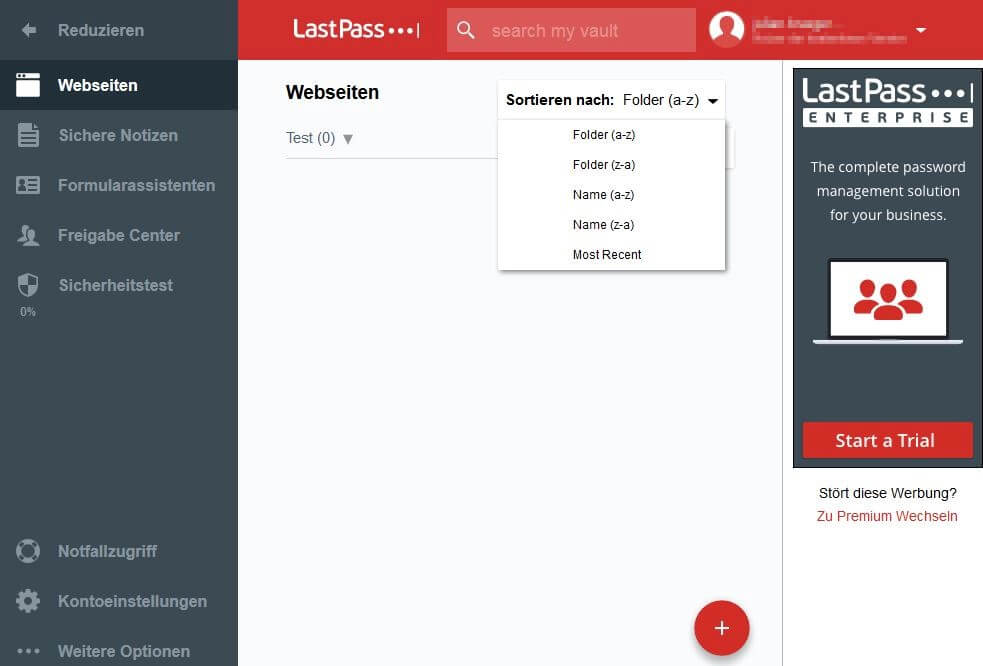Sort by Most Recent
983x666 pixels.
[607, 255]
